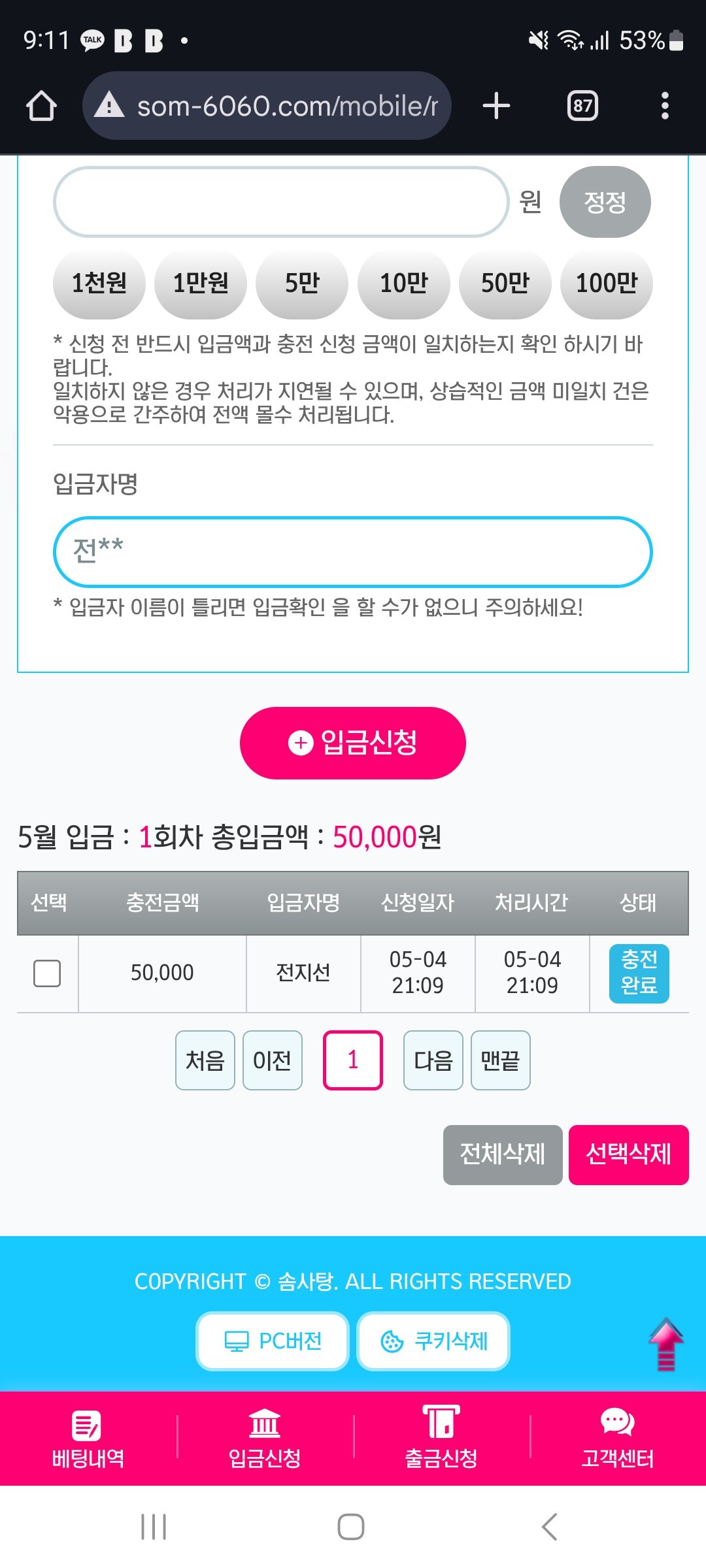Open a new tab with plus icon
This screenshot has height=1568, width=706.
496,106
